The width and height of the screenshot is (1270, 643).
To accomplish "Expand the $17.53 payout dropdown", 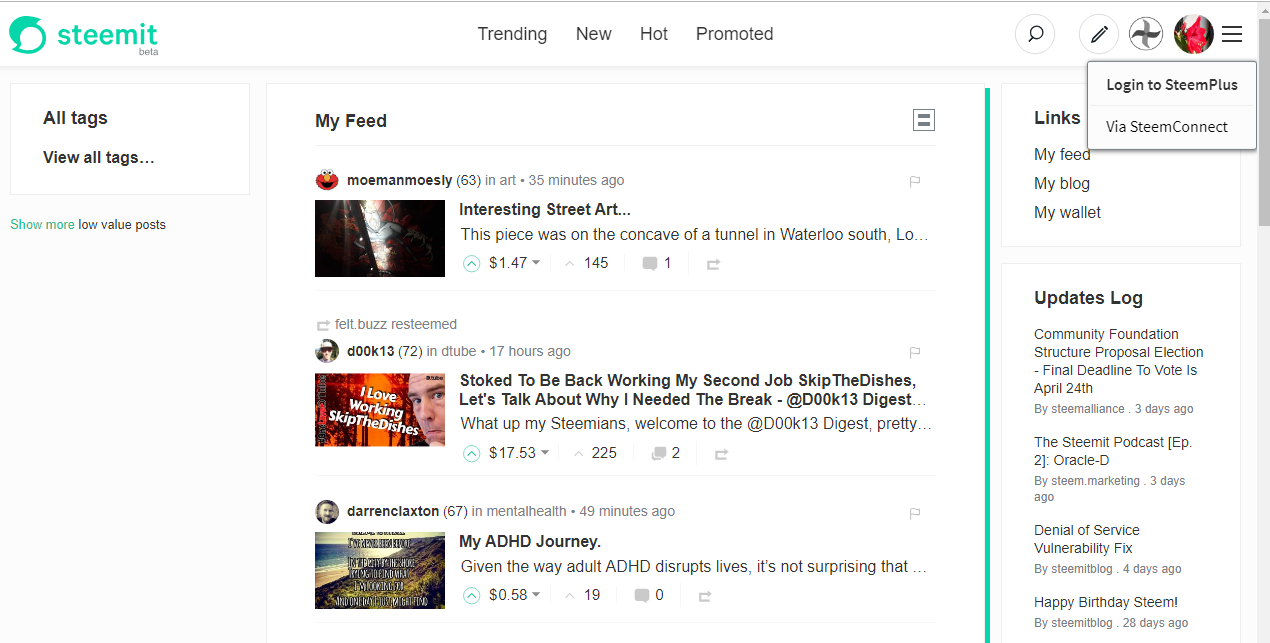I will click(x=545, y=453).
